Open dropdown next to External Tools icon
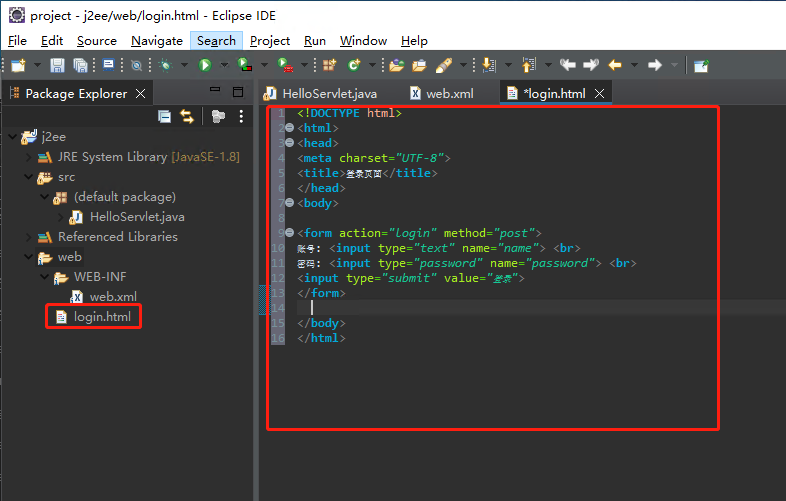This screenshot has height=501, width=786. (x=304, y=65)
